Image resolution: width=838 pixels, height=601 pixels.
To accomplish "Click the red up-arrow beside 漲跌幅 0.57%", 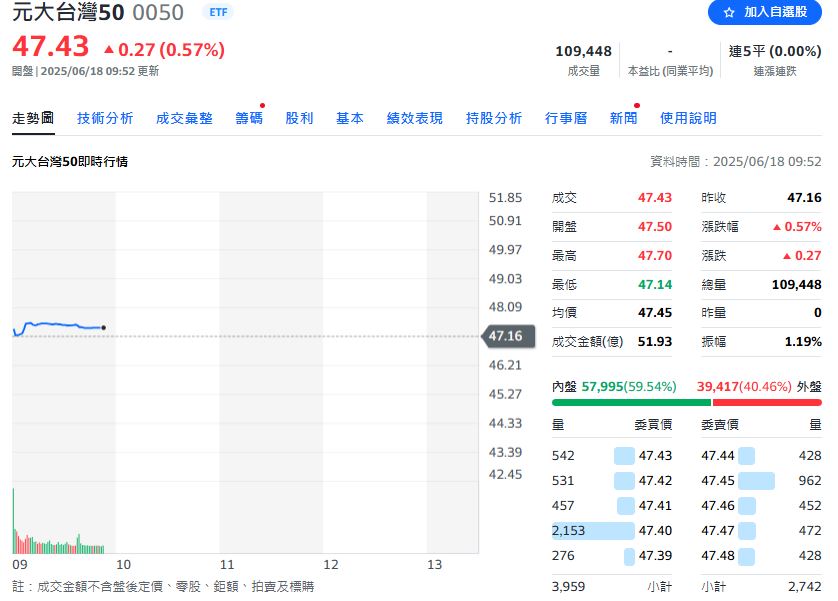I will [x=777, y=227].
